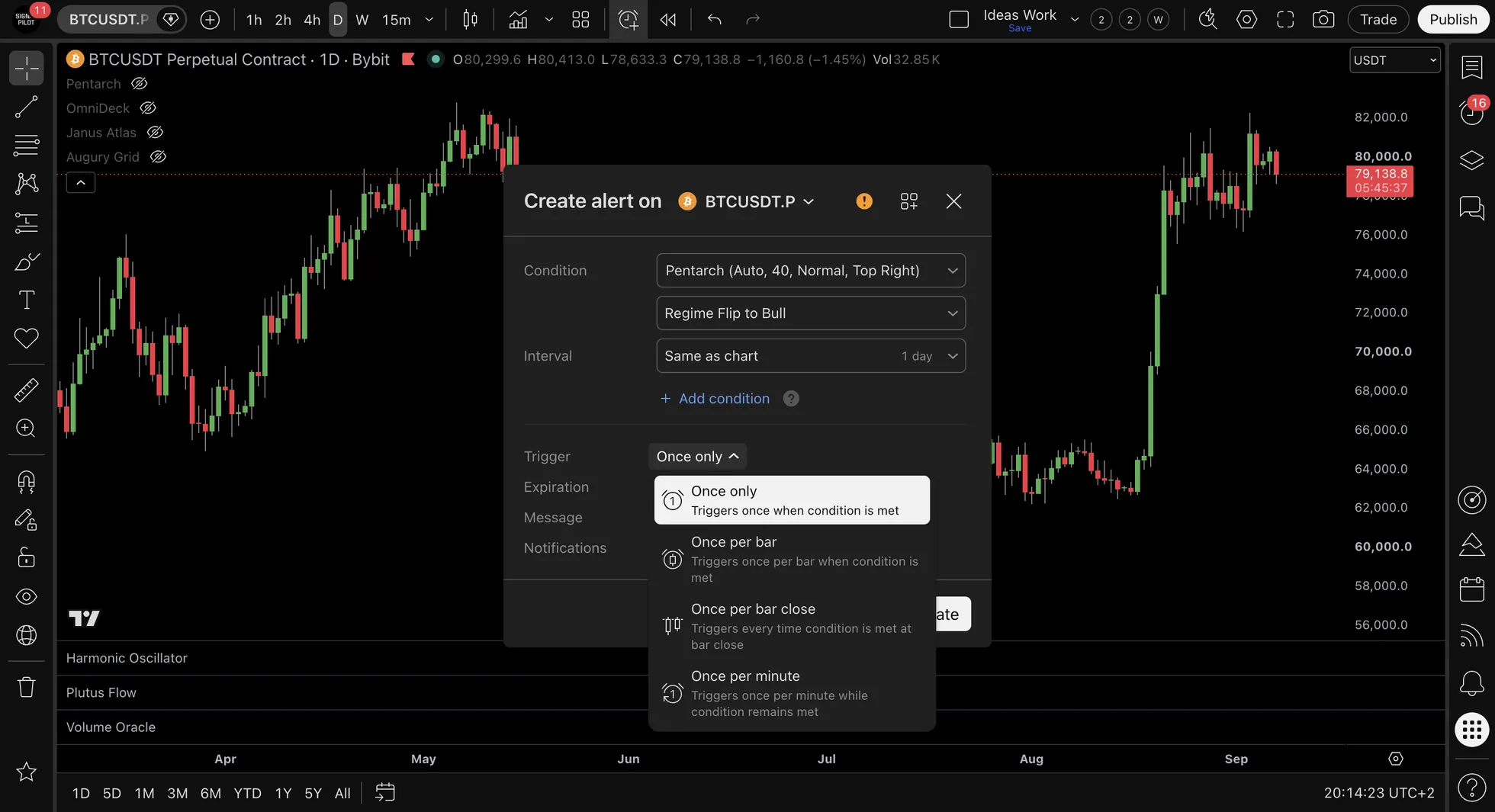Select the 1Y date range

[283, 793]
